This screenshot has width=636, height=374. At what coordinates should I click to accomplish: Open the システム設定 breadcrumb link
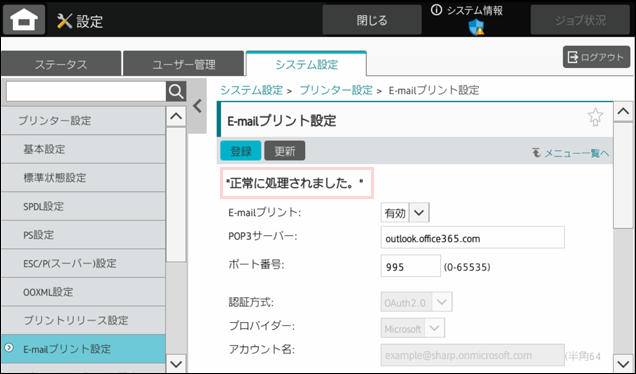point(251,90)
